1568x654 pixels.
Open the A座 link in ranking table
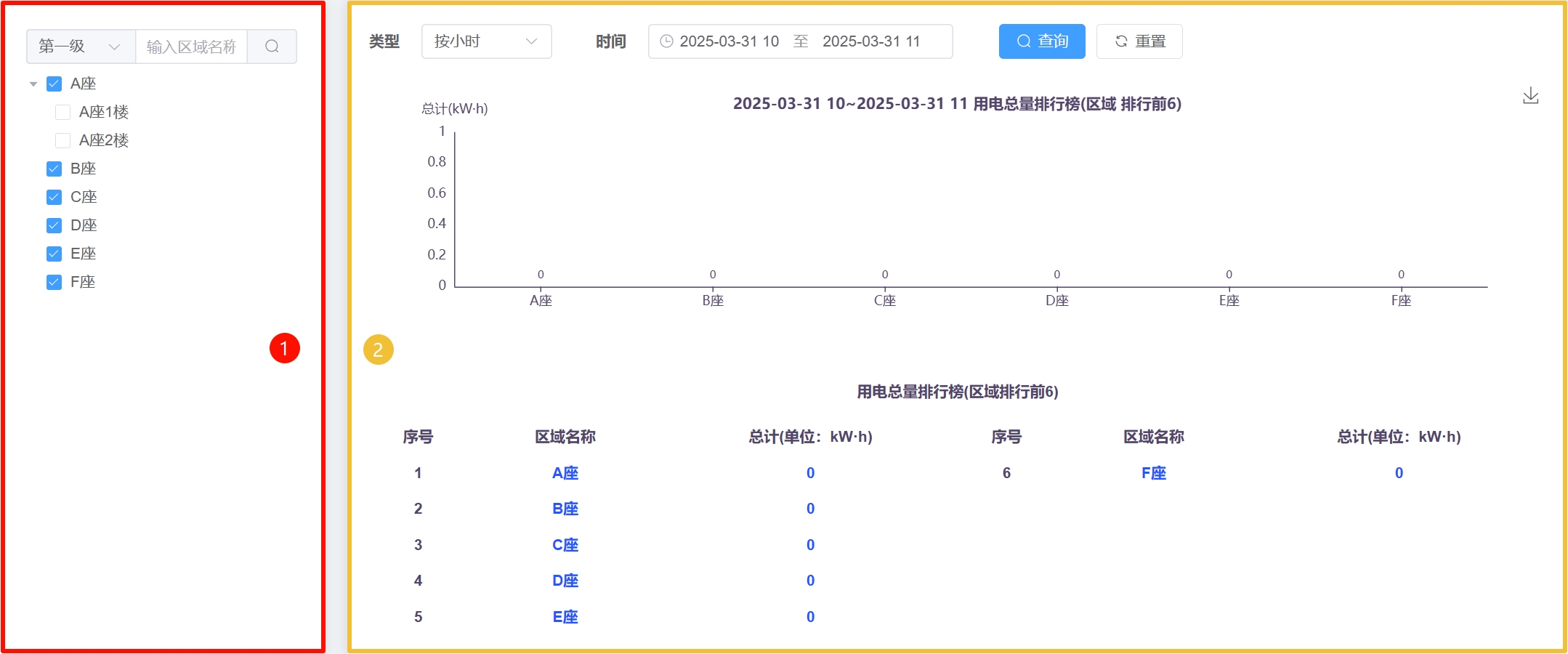pyautogui.click(x=565, y=473)
